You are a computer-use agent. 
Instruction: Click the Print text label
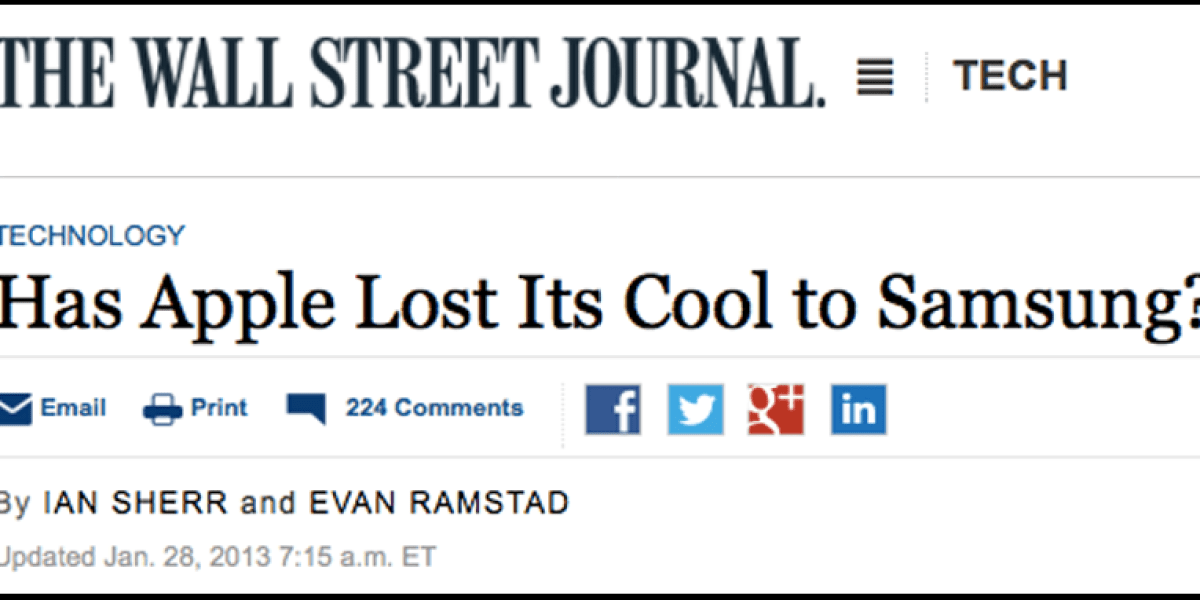click(x=219, y=407)
